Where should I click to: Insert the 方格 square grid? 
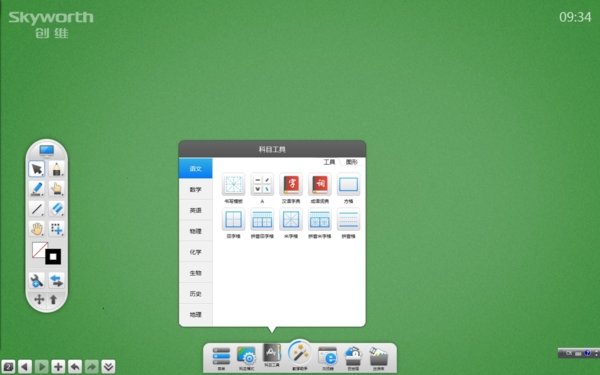coord(348,184)
